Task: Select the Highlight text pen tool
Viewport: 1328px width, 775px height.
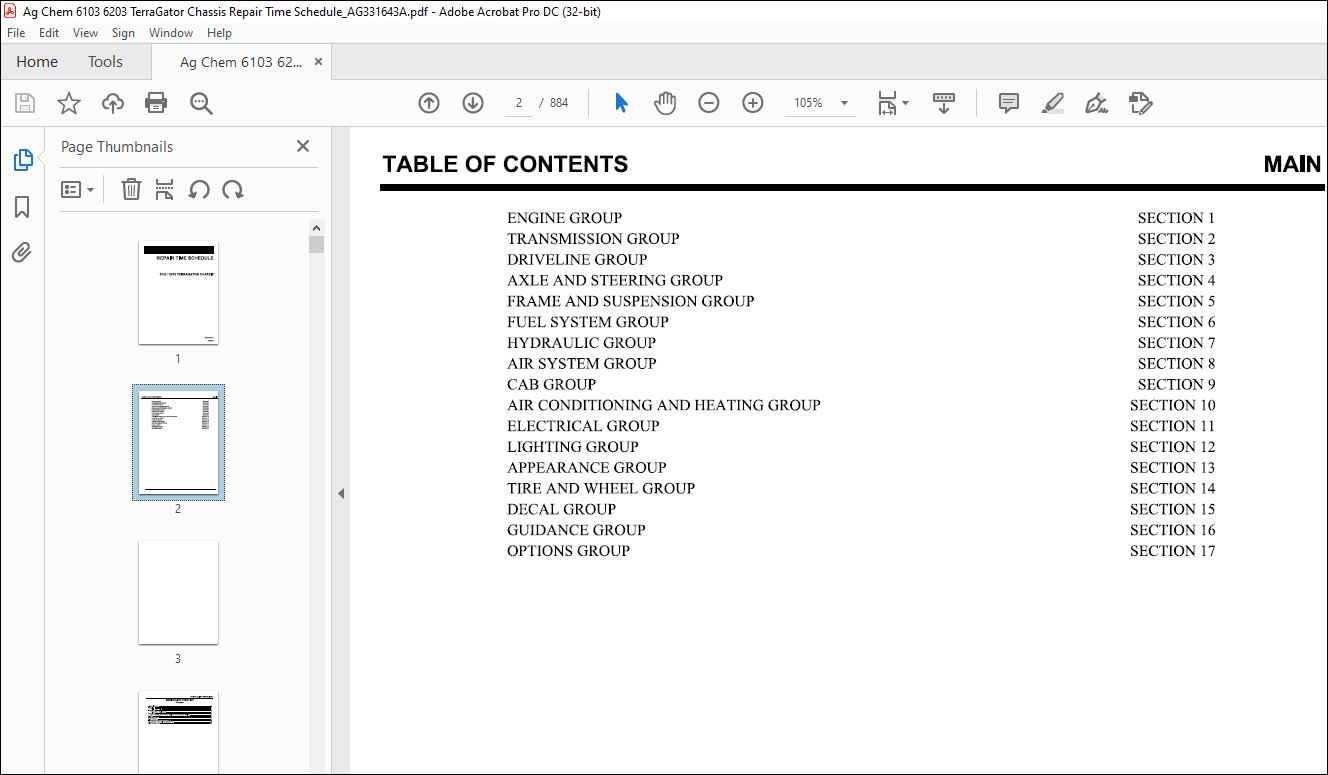Action: point(1053,103)
